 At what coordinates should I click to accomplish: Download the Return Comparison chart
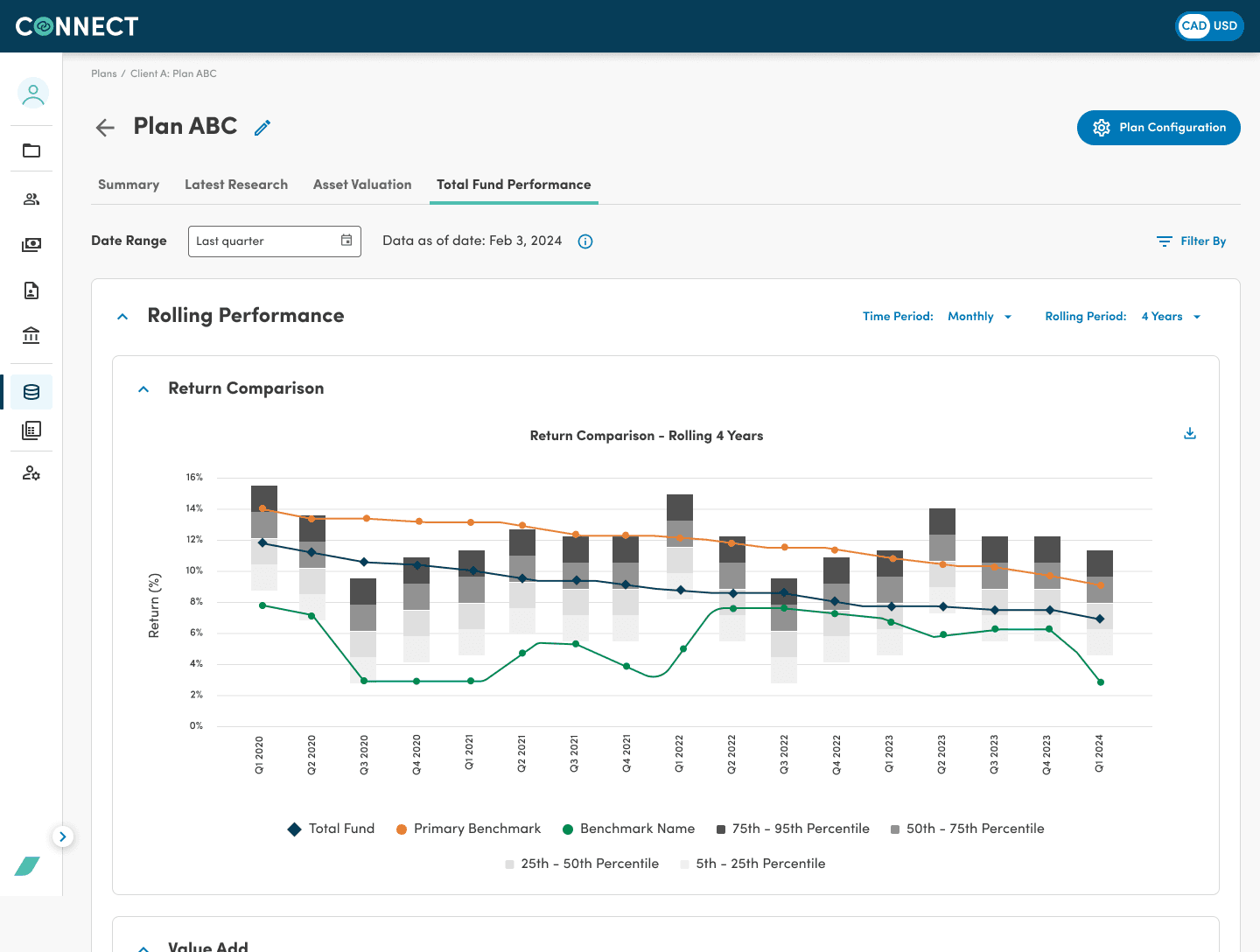click(1190, 433)
